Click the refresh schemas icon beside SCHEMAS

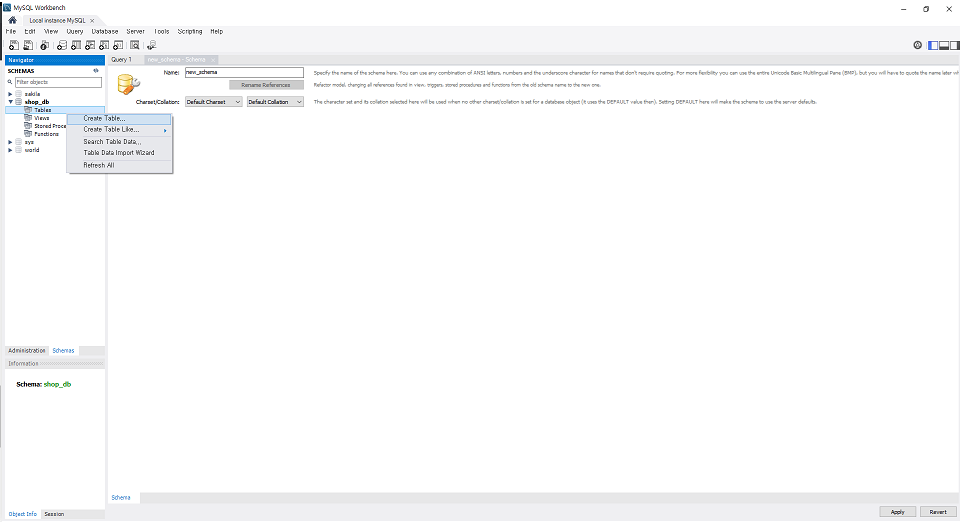96,71
